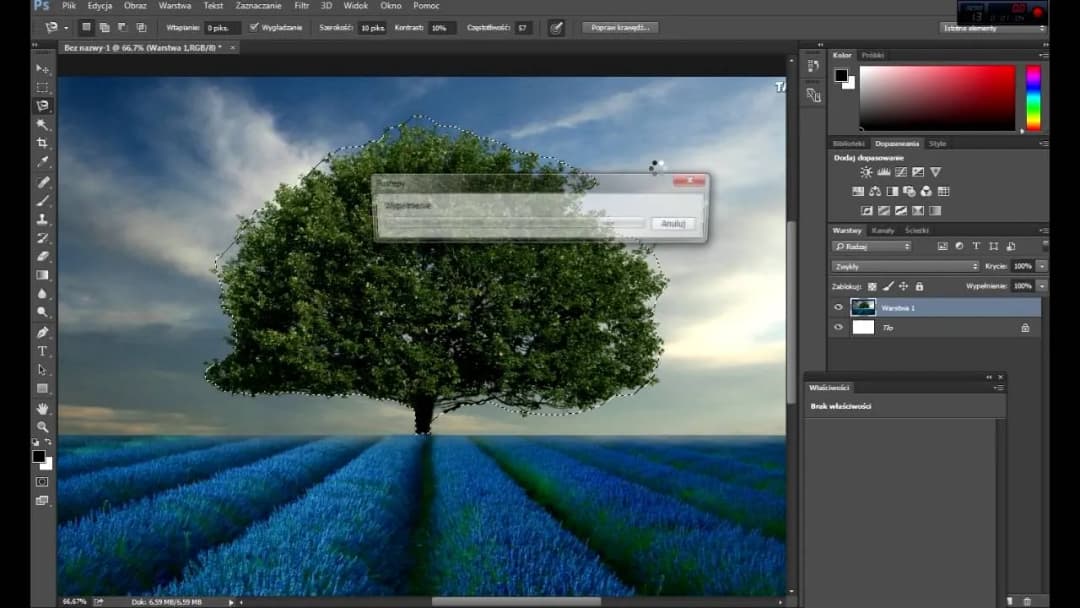Expand the Krycie opacity dropdown
The height and width of the screenshot is (608, 1080).
coord(1040,266)
